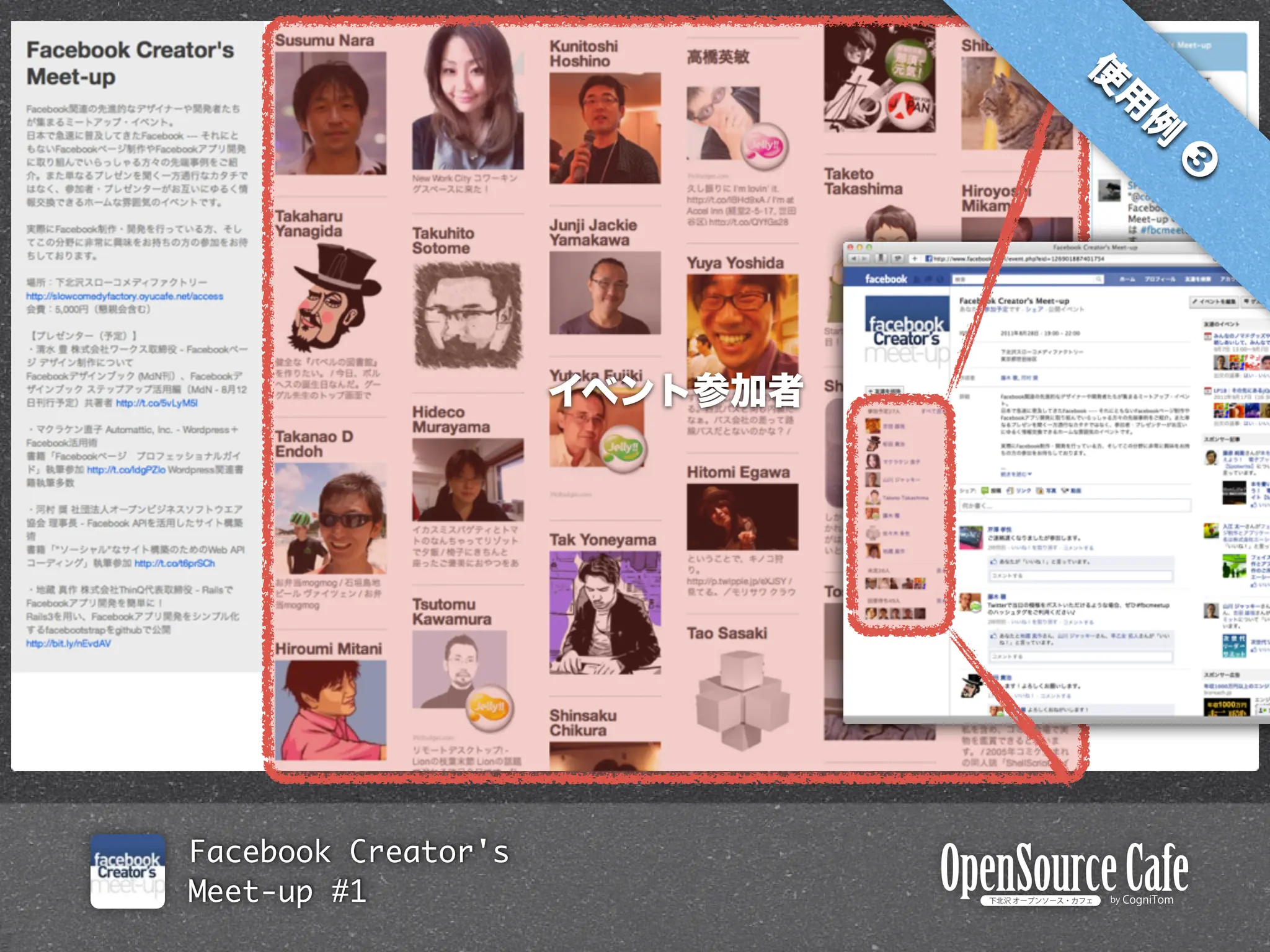
Task: Open the bookmarks icon in browser toolbar
Action: pyautogui.click(x=881, y=258)
